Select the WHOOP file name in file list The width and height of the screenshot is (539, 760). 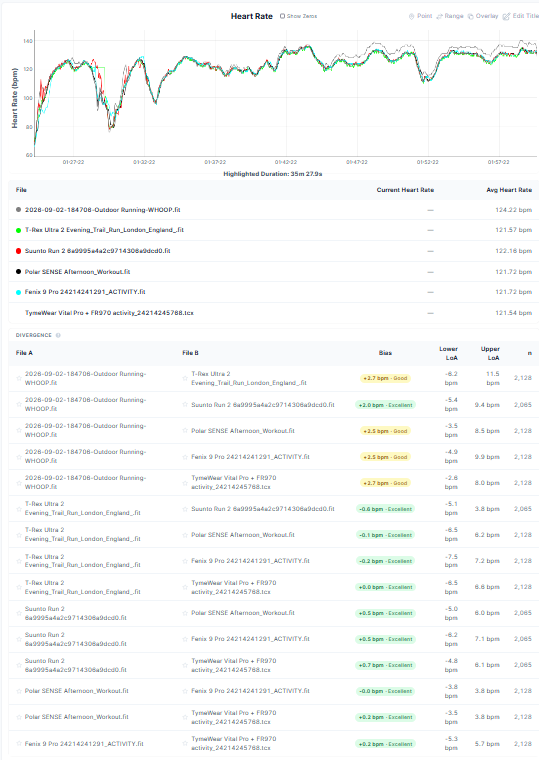(x=103, y=210)
